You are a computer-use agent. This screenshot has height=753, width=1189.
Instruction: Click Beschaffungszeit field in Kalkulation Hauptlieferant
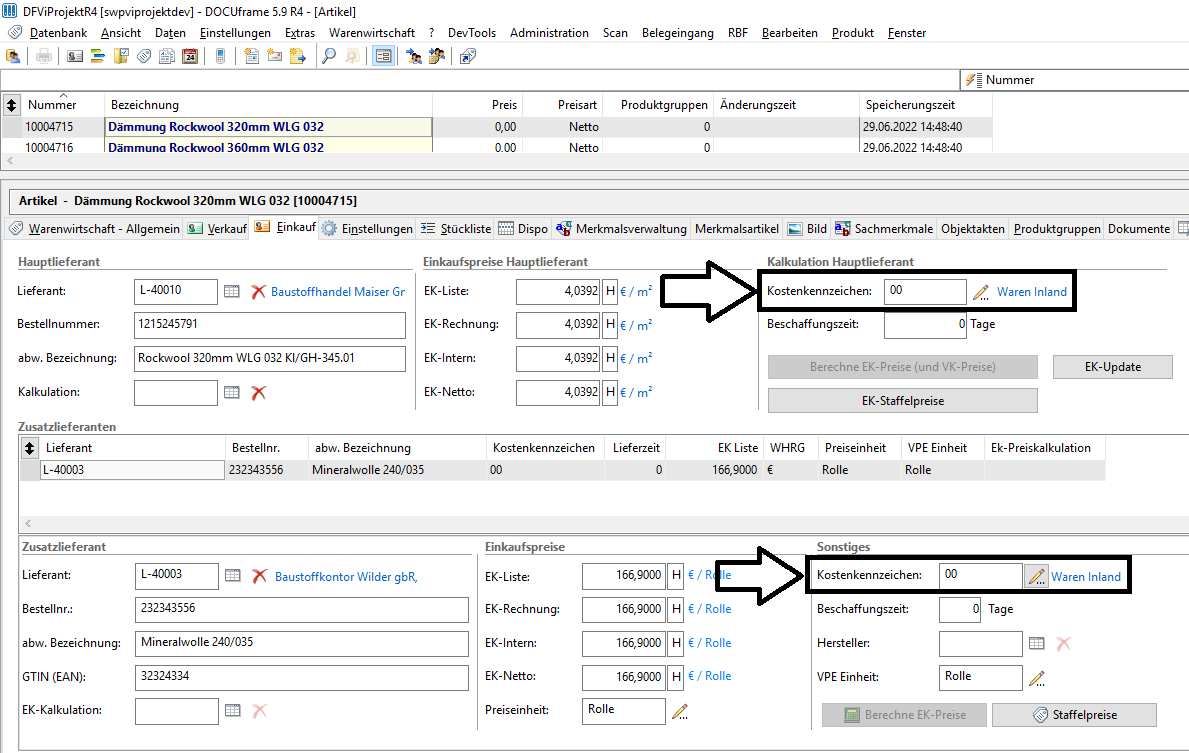pyautogui.click(x=925, y=325)
